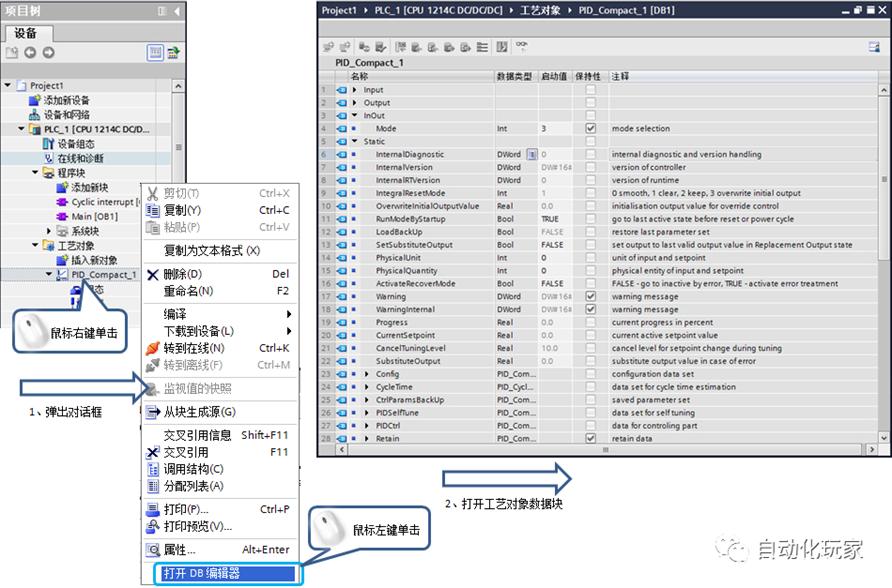Click the keep actual values icon in DB toolbar

pos(365,47)
